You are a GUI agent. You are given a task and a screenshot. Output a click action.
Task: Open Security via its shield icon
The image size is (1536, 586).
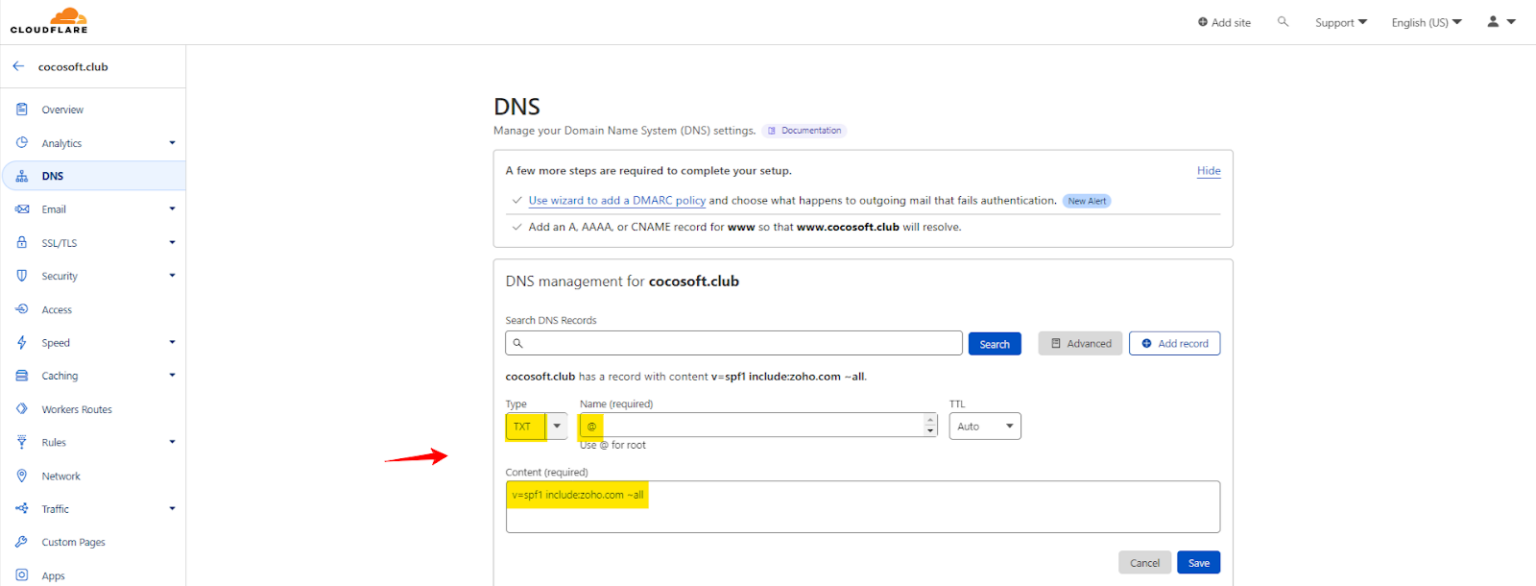point(22,275)
